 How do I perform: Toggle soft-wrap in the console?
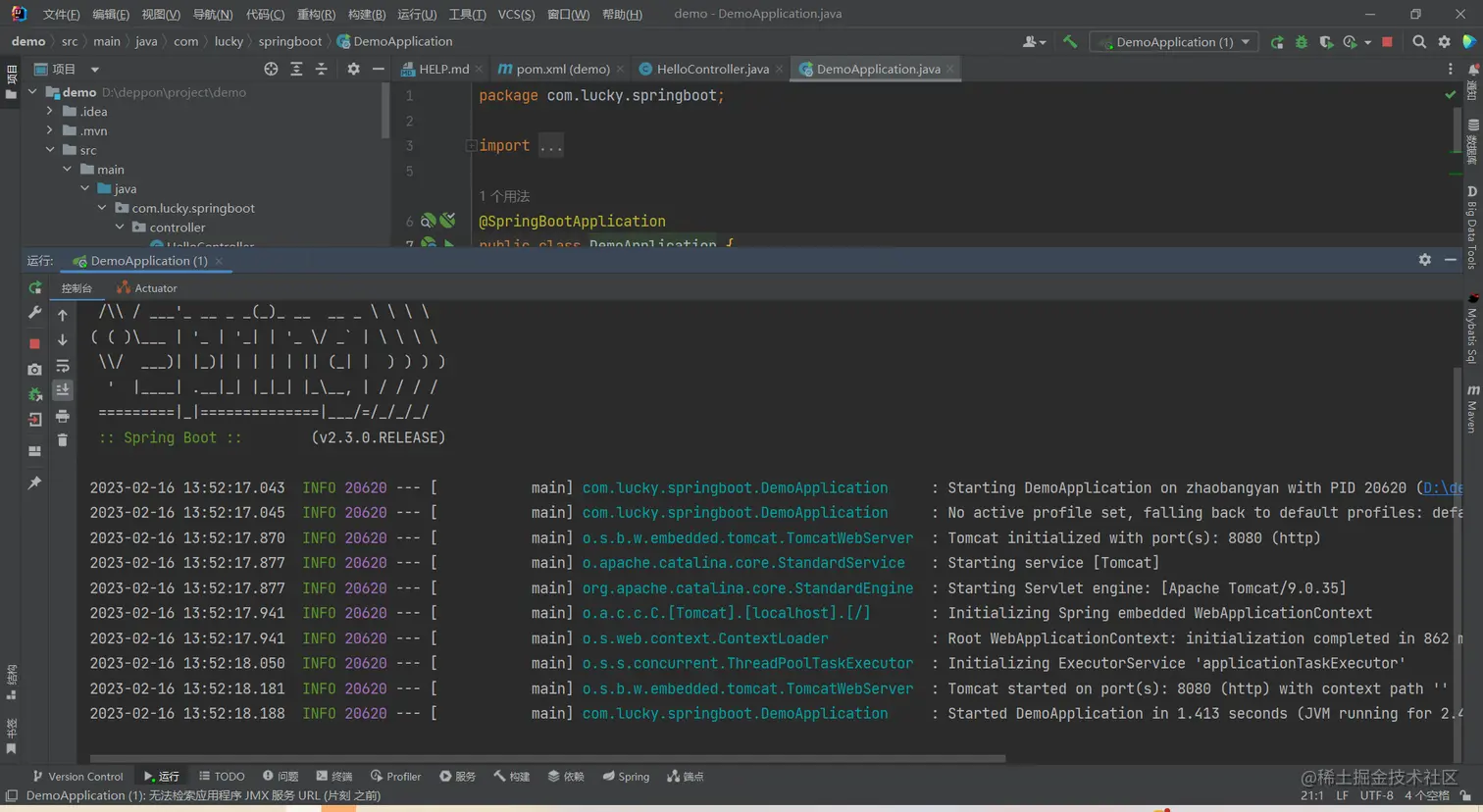(x=63, y=366)
